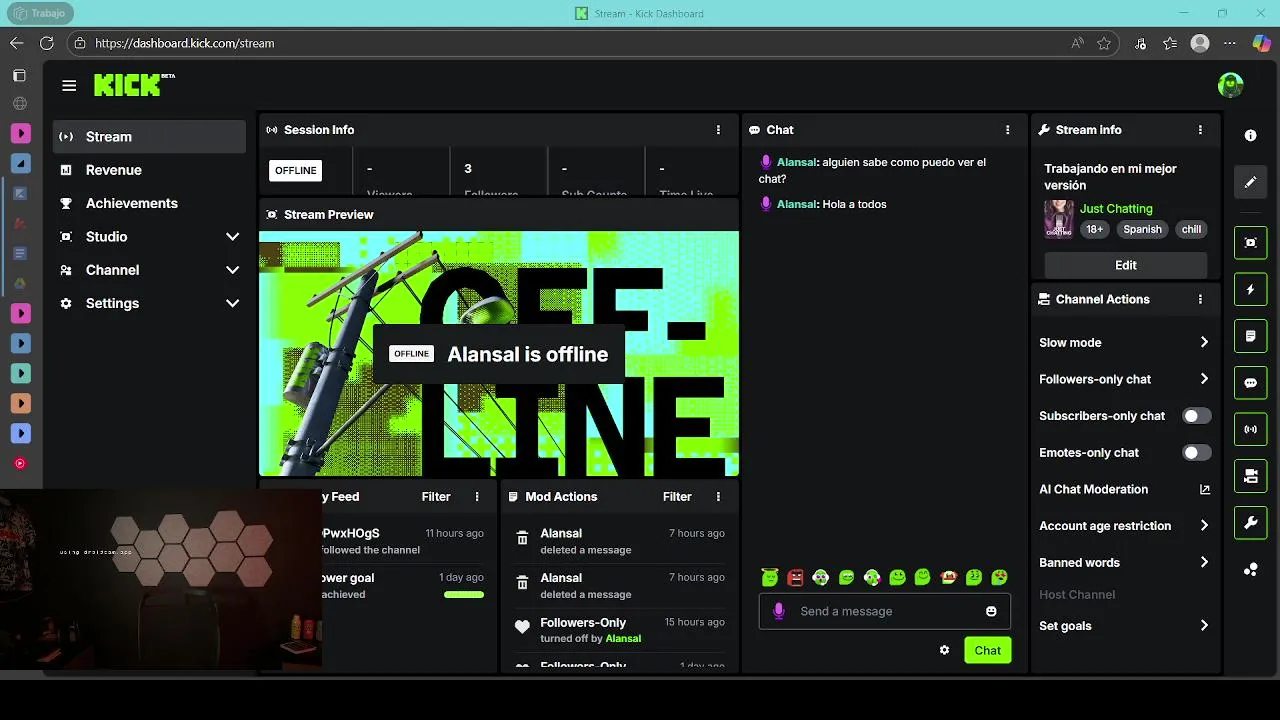
Task: Open AI Chat Moderation external link icon
Action: (x=1204, y=489)
